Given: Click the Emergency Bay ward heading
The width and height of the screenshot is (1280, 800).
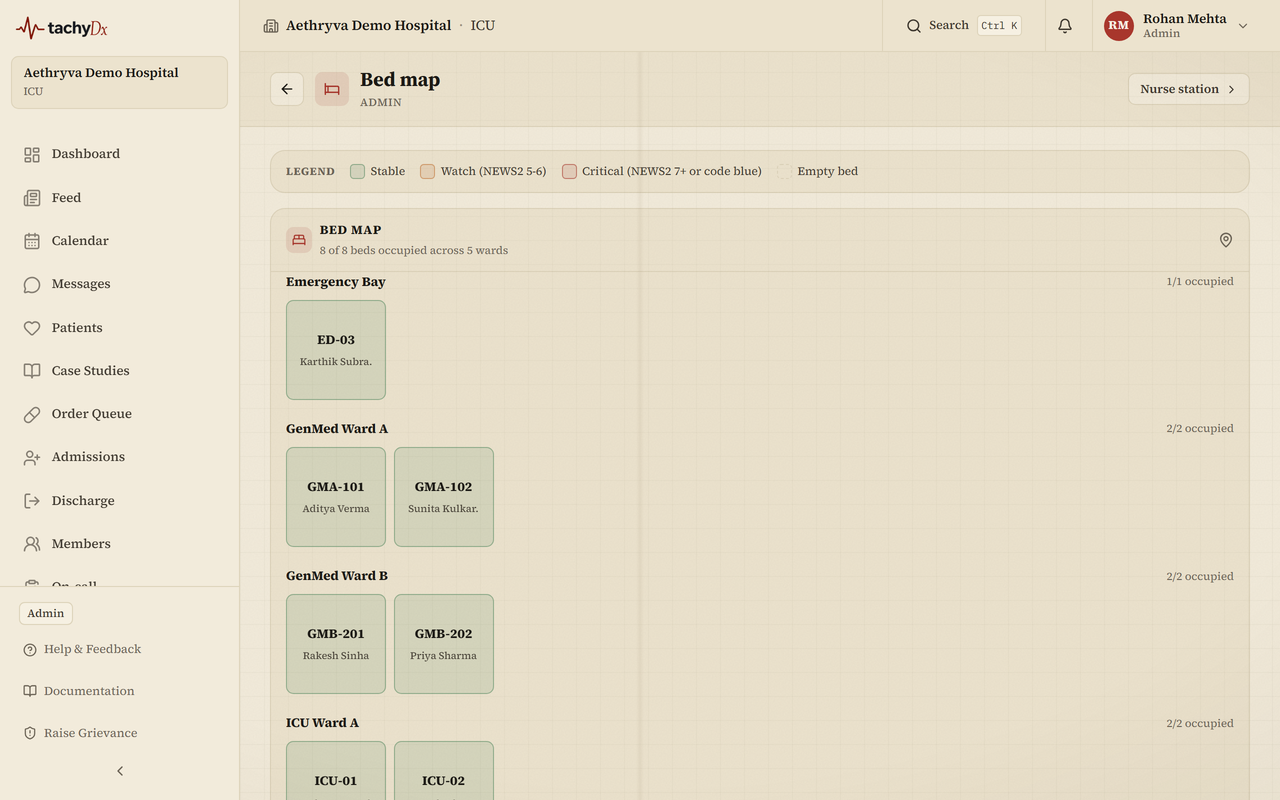Looking at the screenshot, I should click(x=336, y=282).
